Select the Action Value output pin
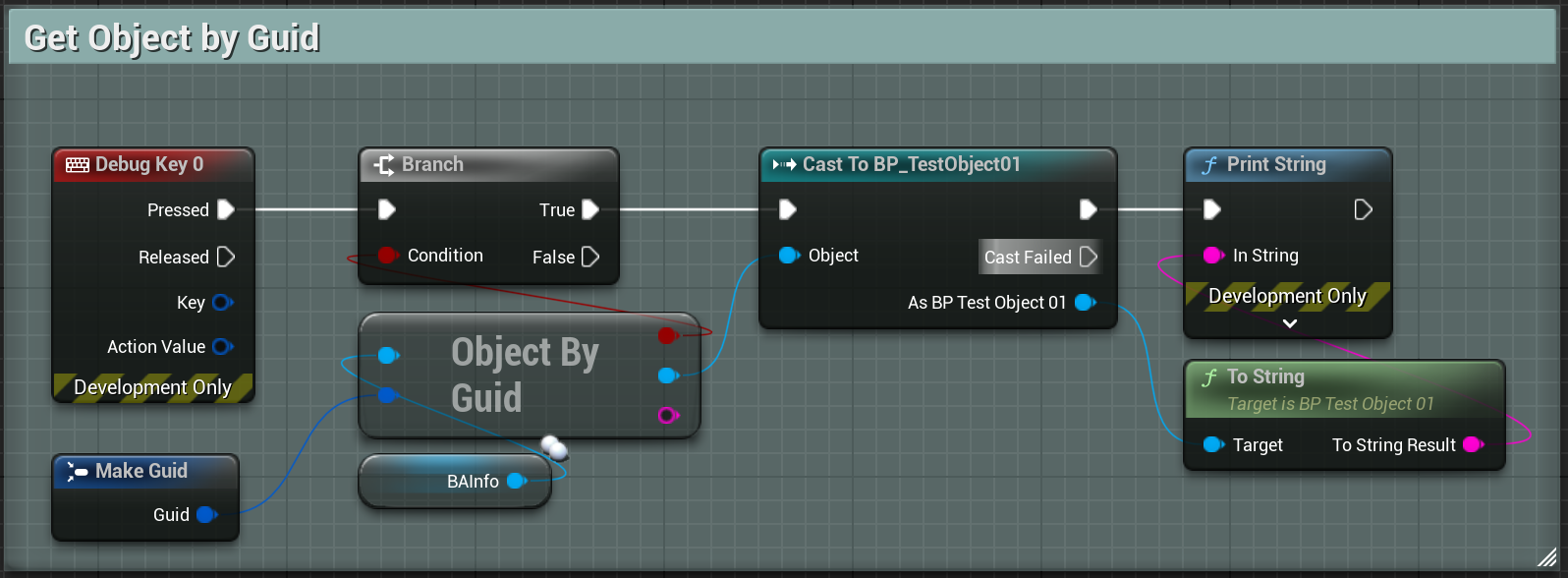Image resolution: width=1568 pixels, height=578 pixels. [222, 346]
